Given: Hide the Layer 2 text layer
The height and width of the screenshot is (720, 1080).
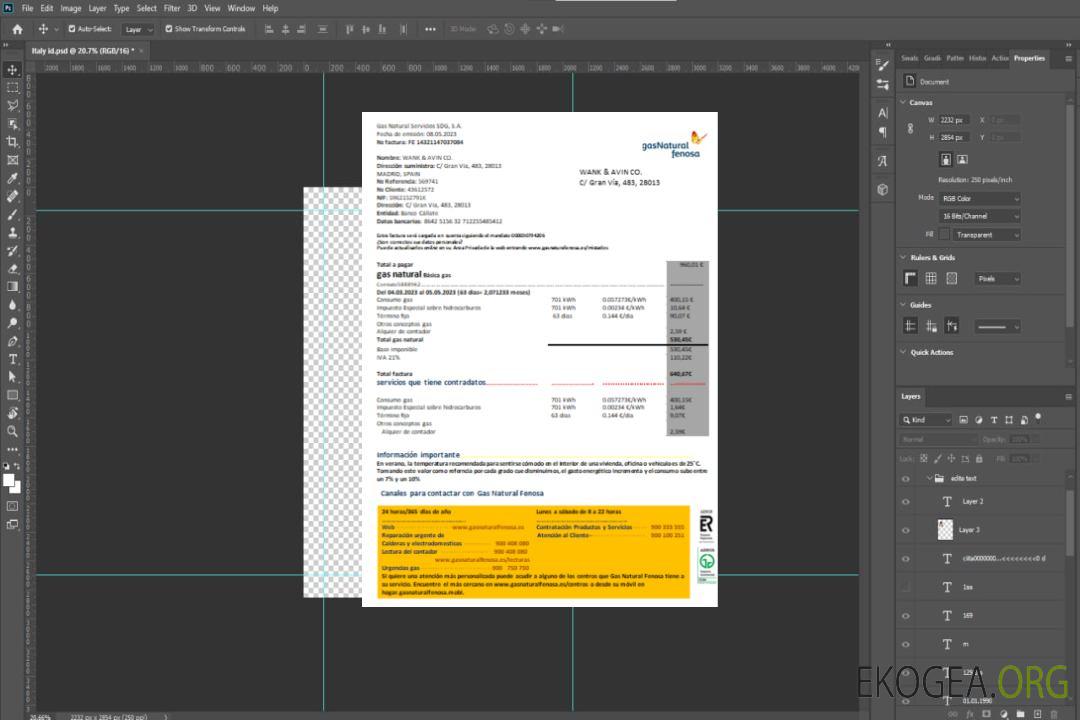Looking at the screenshot, I should tap(906, 502).
